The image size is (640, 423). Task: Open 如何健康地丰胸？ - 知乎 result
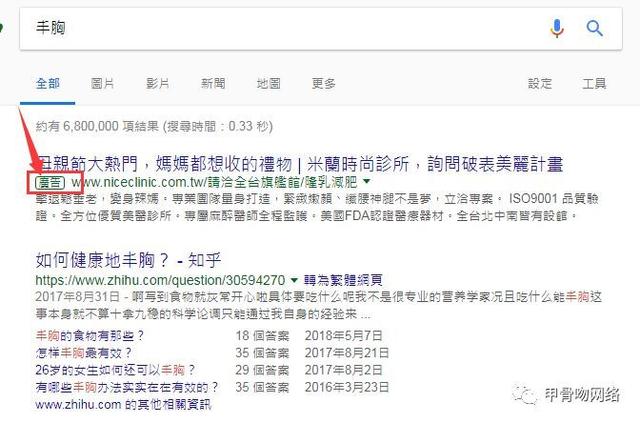click(x=128, y=260)
